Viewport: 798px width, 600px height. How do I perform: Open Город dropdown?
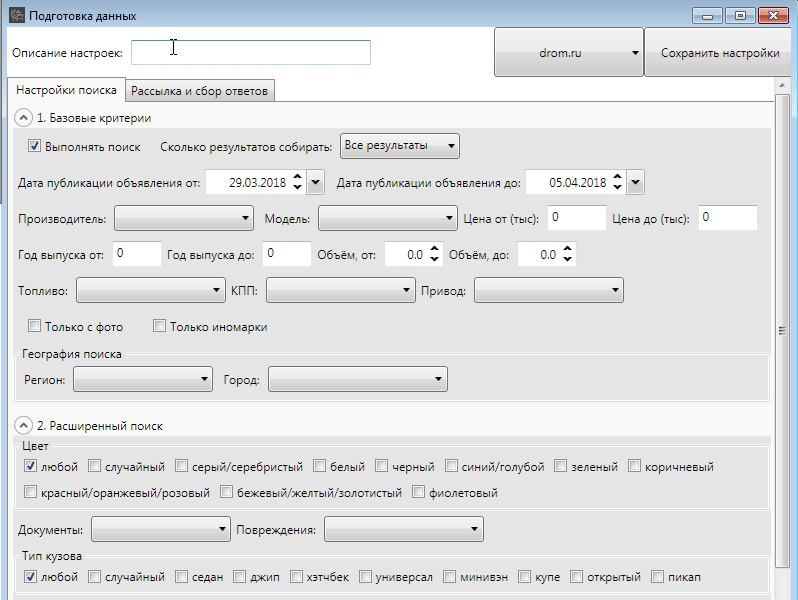(x=358, y=379)
